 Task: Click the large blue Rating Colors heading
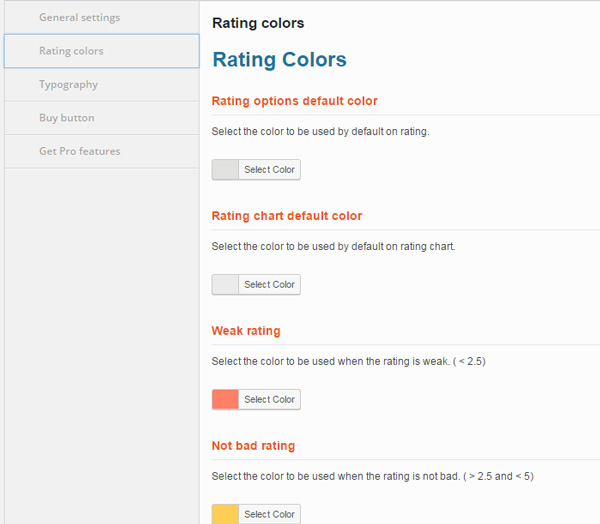point(279,60)
